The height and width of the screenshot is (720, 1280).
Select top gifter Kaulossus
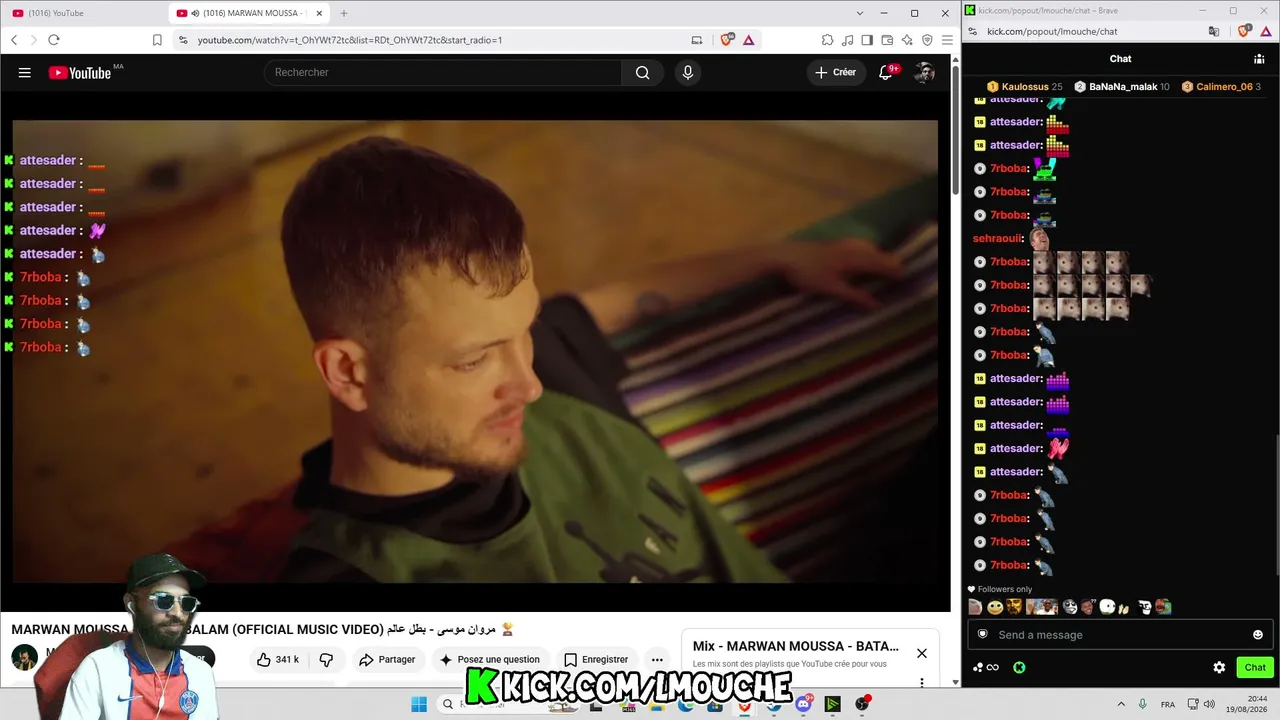coord(1025,87)
